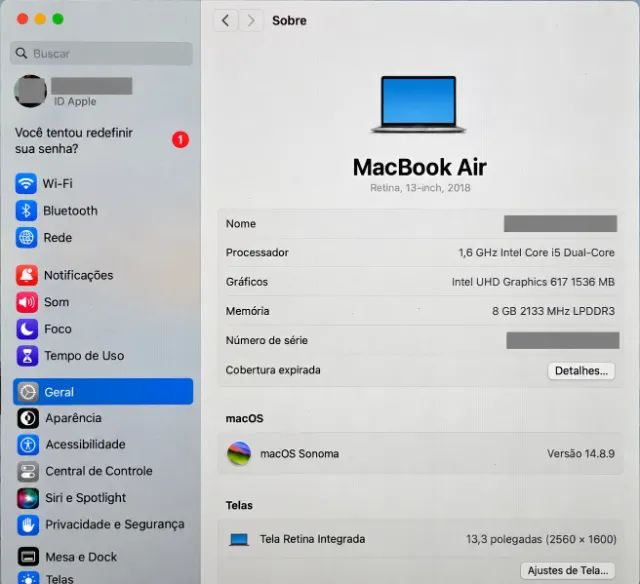This screenshot has height=584, width=640.
Task: Select the Bluetooth sidebar label
Action: (70, 211)
